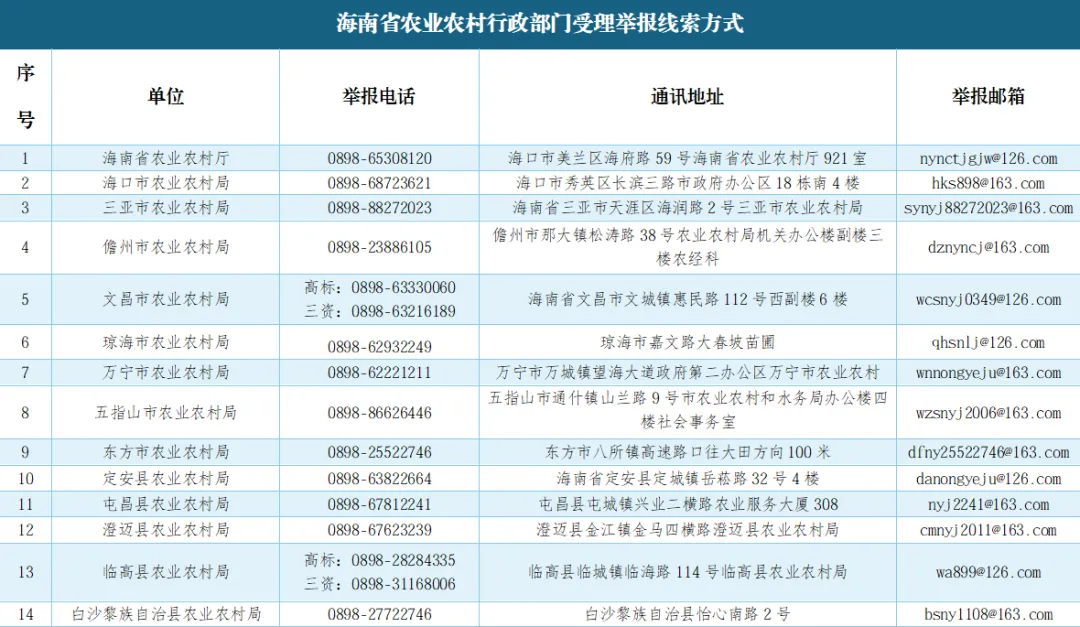
Task: Select the 儋州市农业农村局 cell
Action: click(x=166, y=247)
